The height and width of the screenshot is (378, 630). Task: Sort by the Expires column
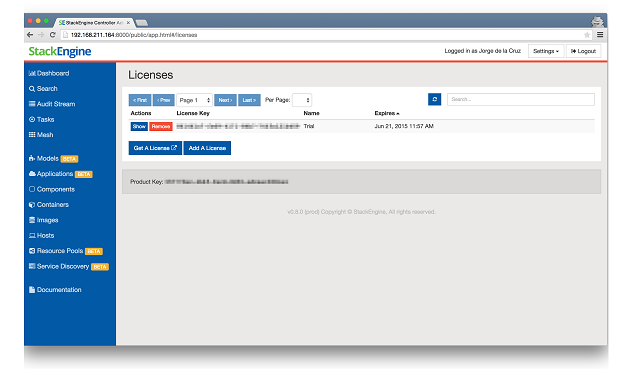point(387,113)
